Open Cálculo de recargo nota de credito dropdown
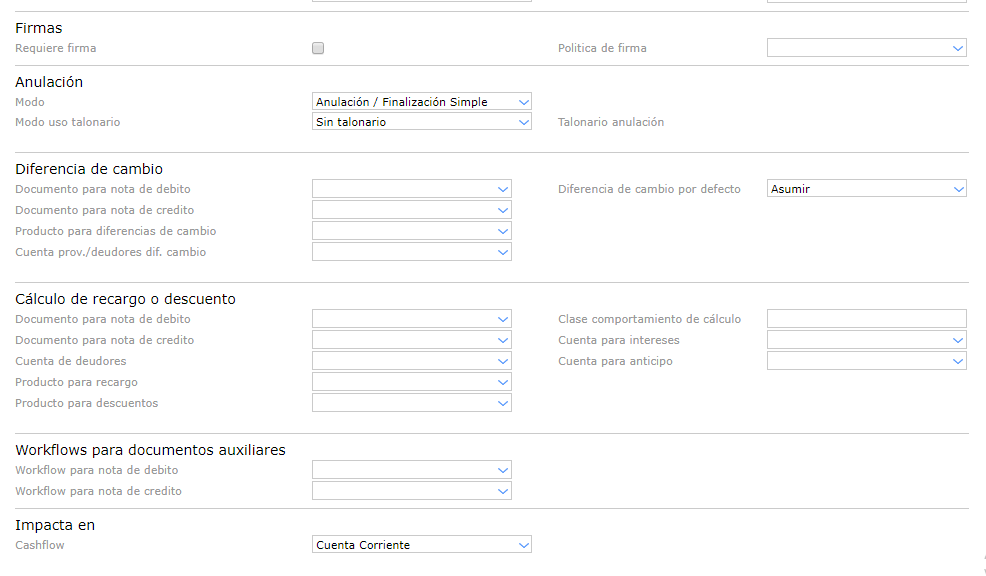The width and height of the screenshot is (986, 576). 411,340
